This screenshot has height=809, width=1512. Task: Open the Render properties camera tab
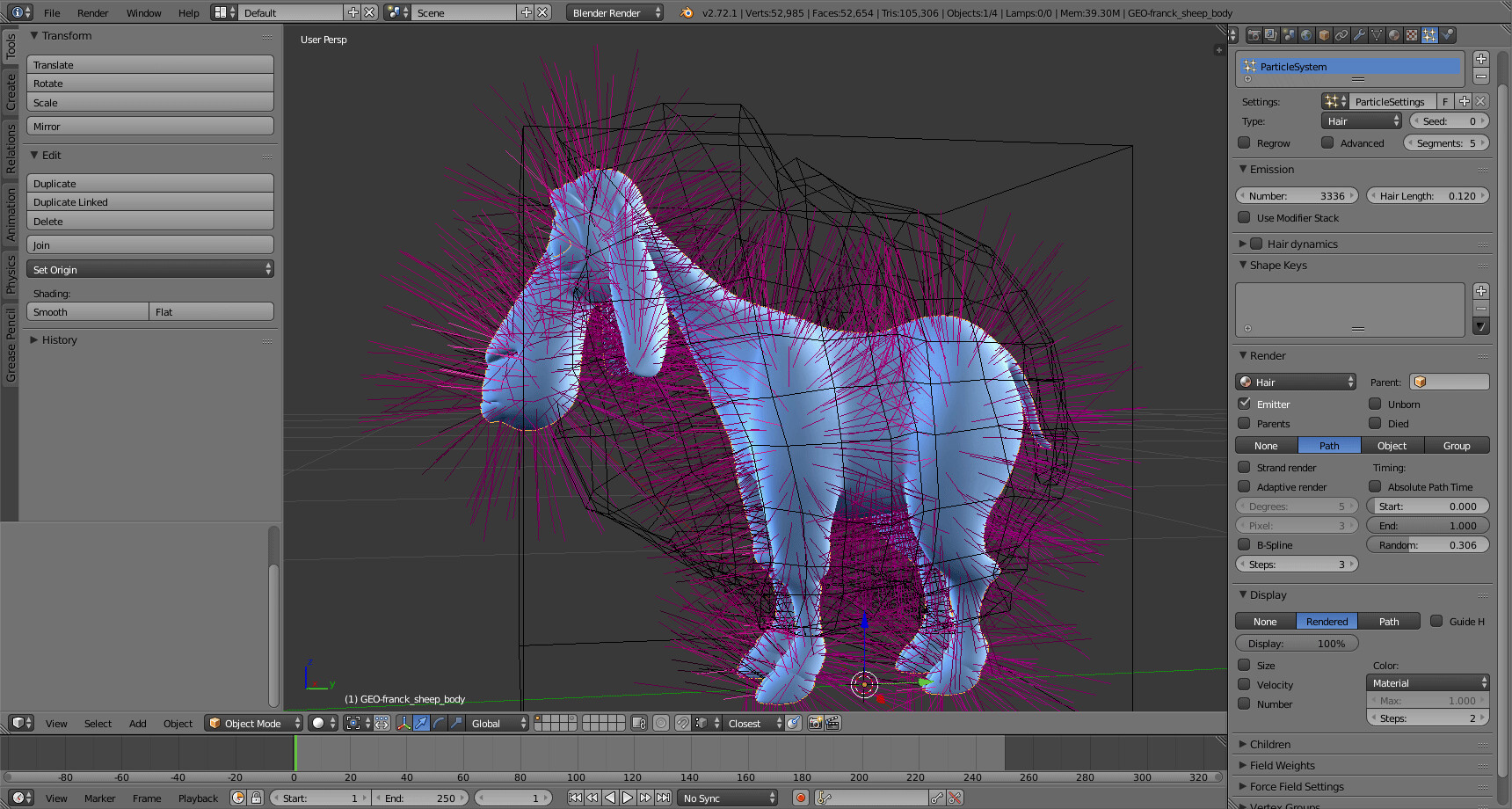[1254, 35]
